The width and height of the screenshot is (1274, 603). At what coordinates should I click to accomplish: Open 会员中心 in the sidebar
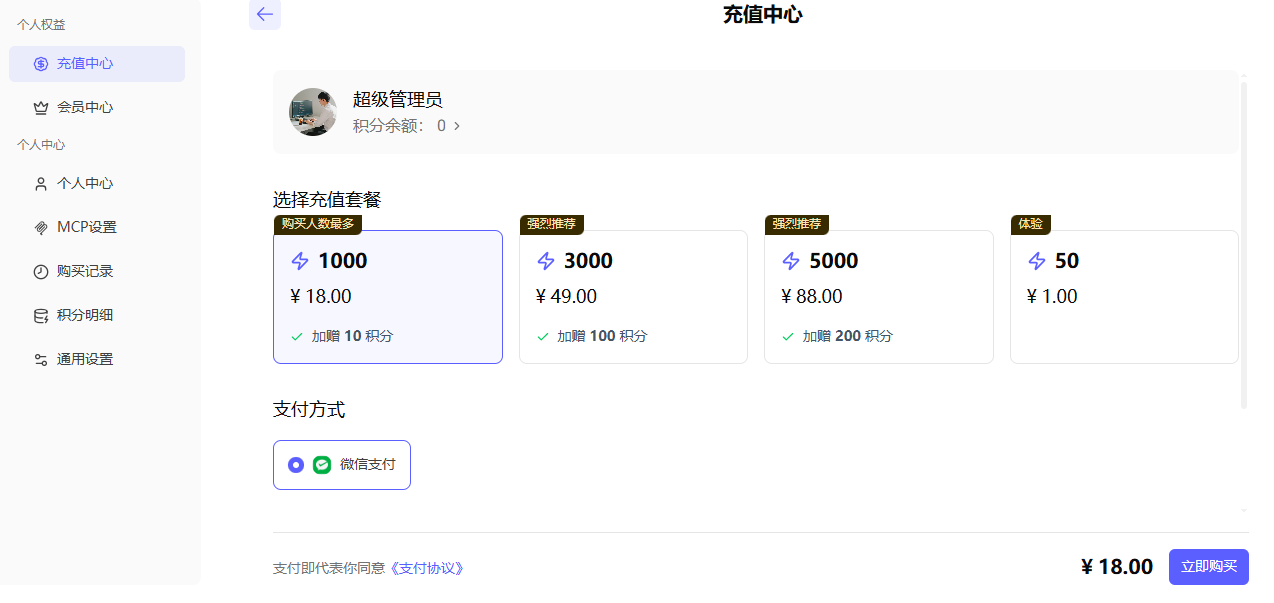tap(85, 108)
